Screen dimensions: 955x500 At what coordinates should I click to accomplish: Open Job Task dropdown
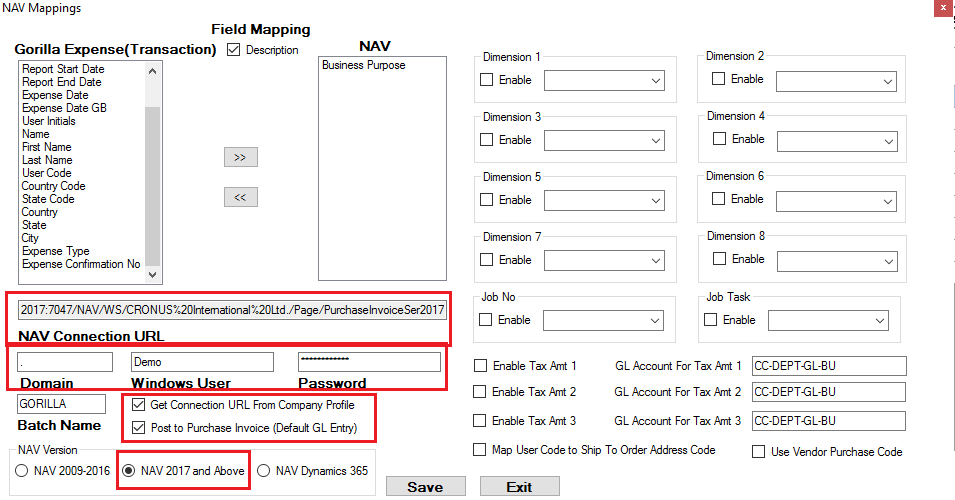pyautogui.click(x=828, y=320)
